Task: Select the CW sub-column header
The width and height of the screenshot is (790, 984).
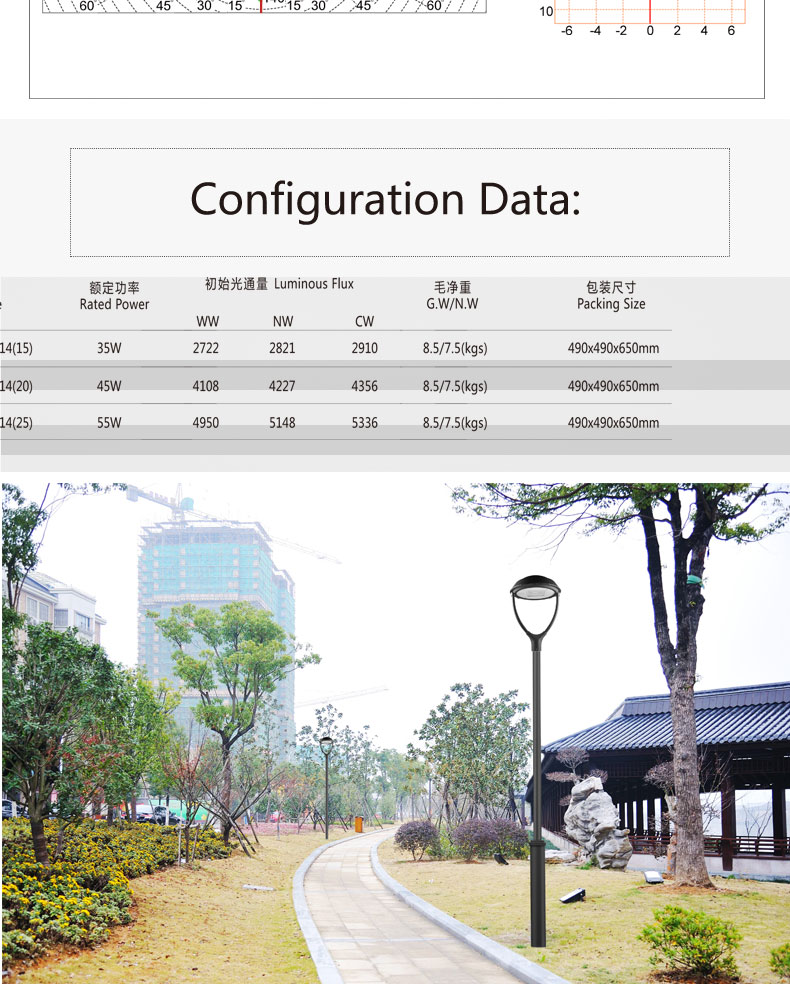Action: tap(364, 322)
